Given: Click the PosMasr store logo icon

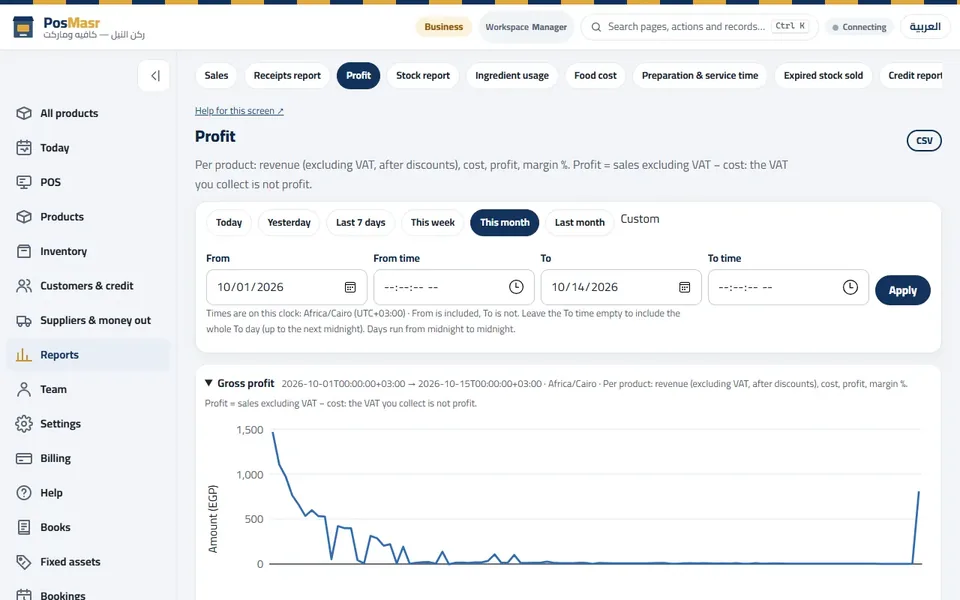Looking at the screenshot, I should tap(23, 28).
